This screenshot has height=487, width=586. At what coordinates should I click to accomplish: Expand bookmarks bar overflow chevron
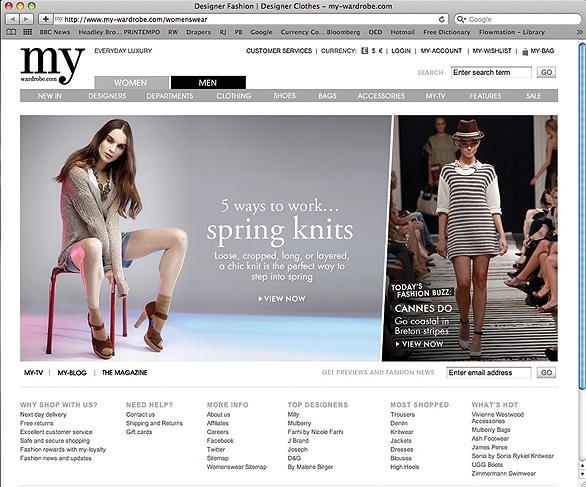click(579, 32)
